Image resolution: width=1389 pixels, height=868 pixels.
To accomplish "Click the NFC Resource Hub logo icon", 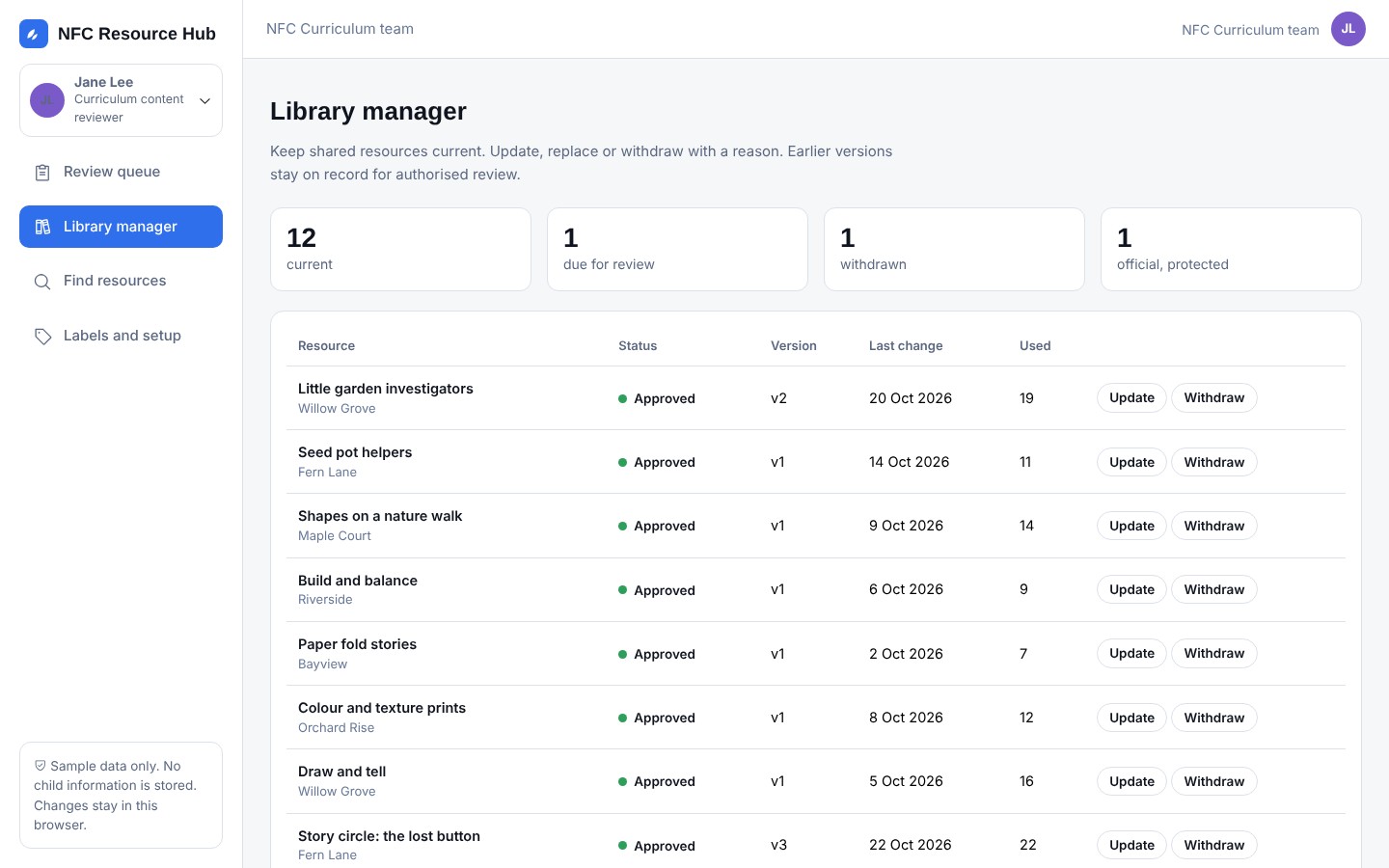I will [x=34, y=34].
